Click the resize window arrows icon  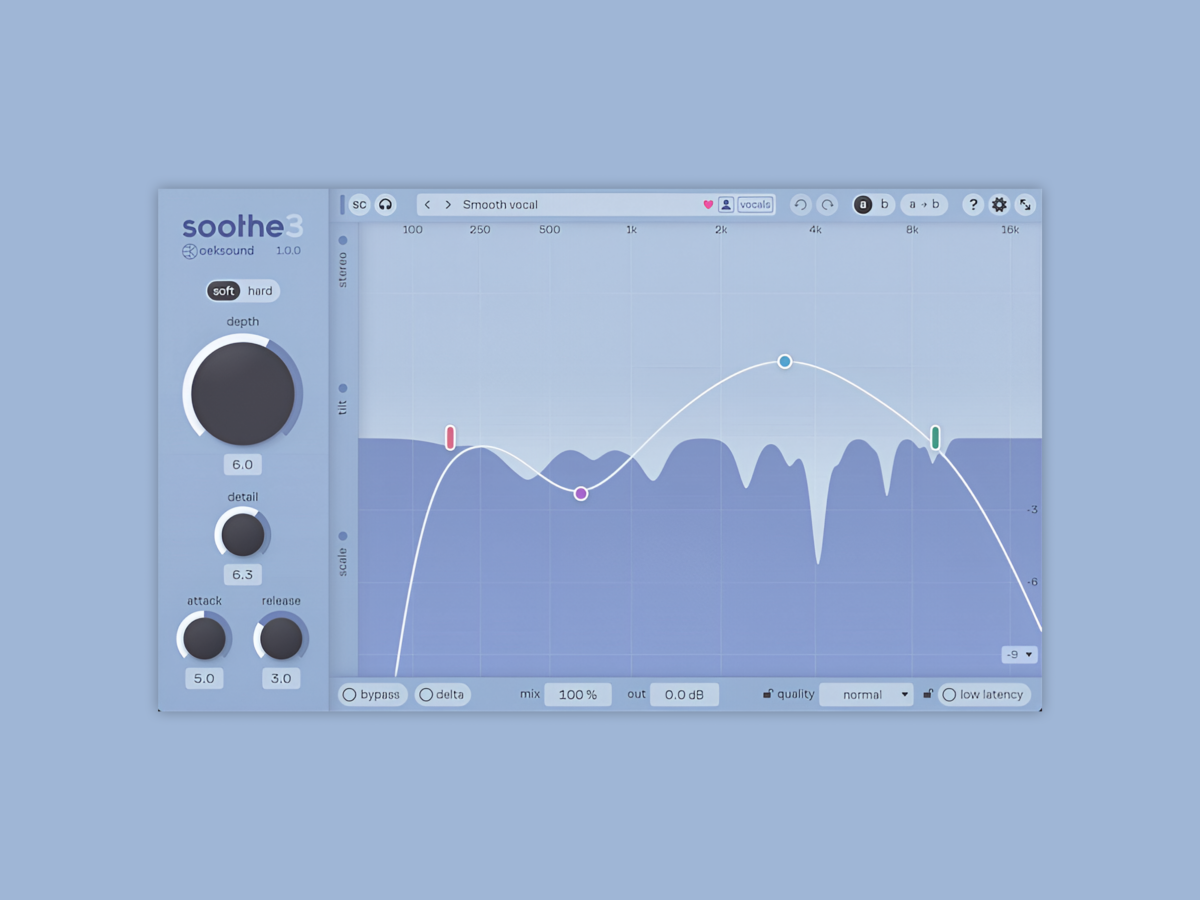[x=1025, y=205]
